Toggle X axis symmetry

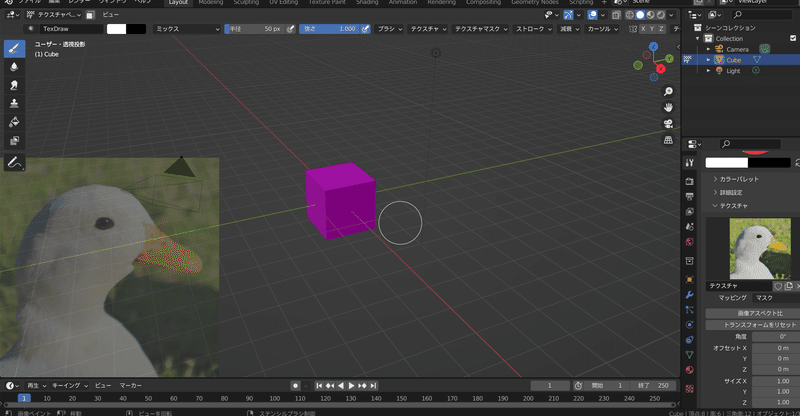pos(643,29)
